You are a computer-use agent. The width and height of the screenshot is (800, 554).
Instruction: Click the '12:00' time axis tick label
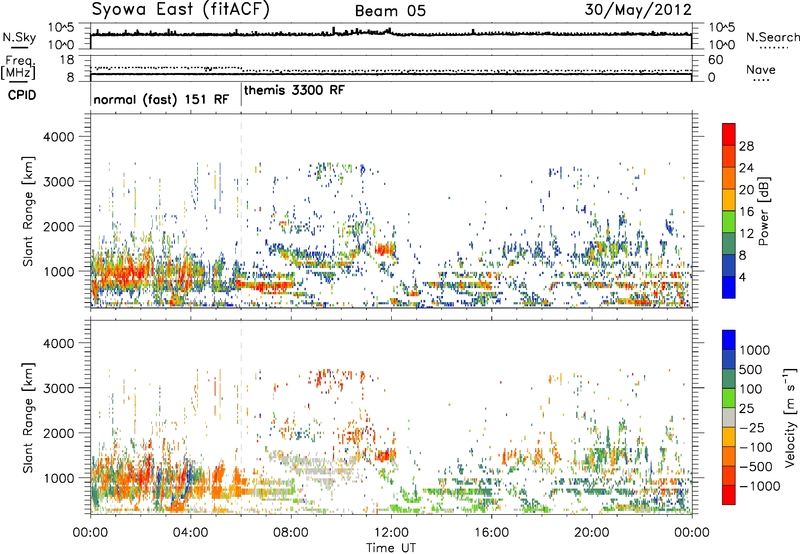click(x=391, y=533)
